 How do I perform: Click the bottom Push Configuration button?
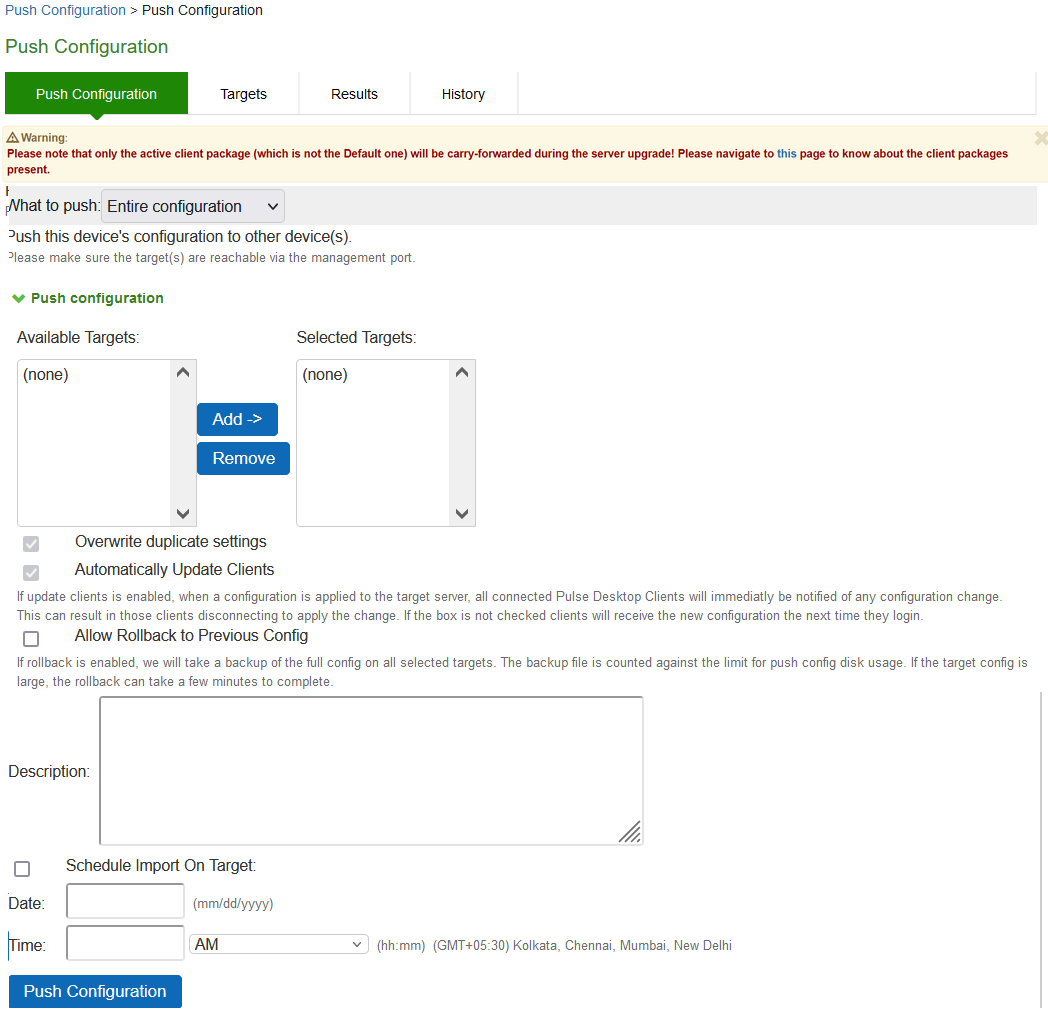pyautogui.click(x=95, y=991)
